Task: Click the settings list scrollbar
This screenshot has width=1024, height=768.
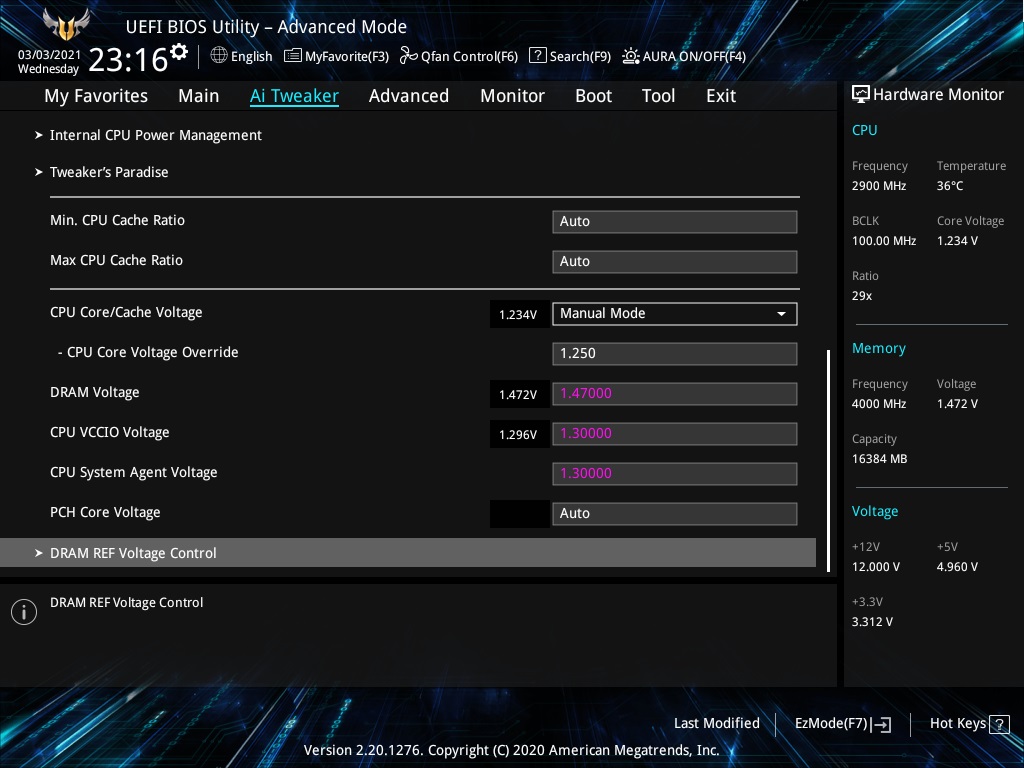Action: click(828, 460)
